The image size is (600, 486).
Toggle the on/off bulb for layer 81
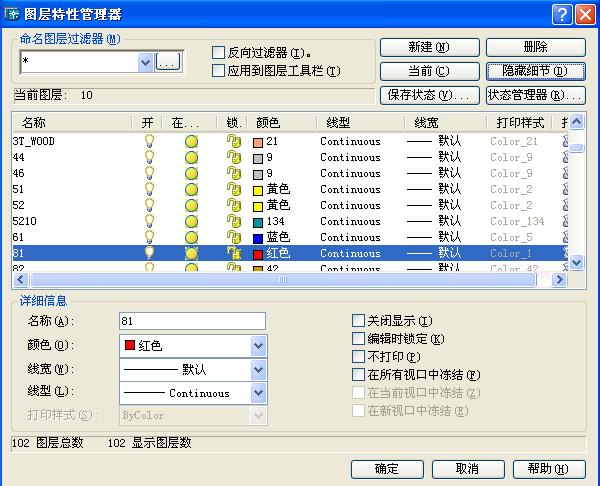(x=149, y=253)
